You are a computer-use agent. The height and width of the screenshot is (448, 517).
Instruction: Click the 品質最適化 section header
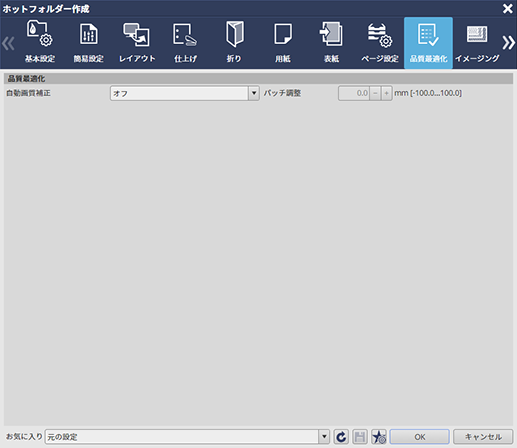click(258, 79)
